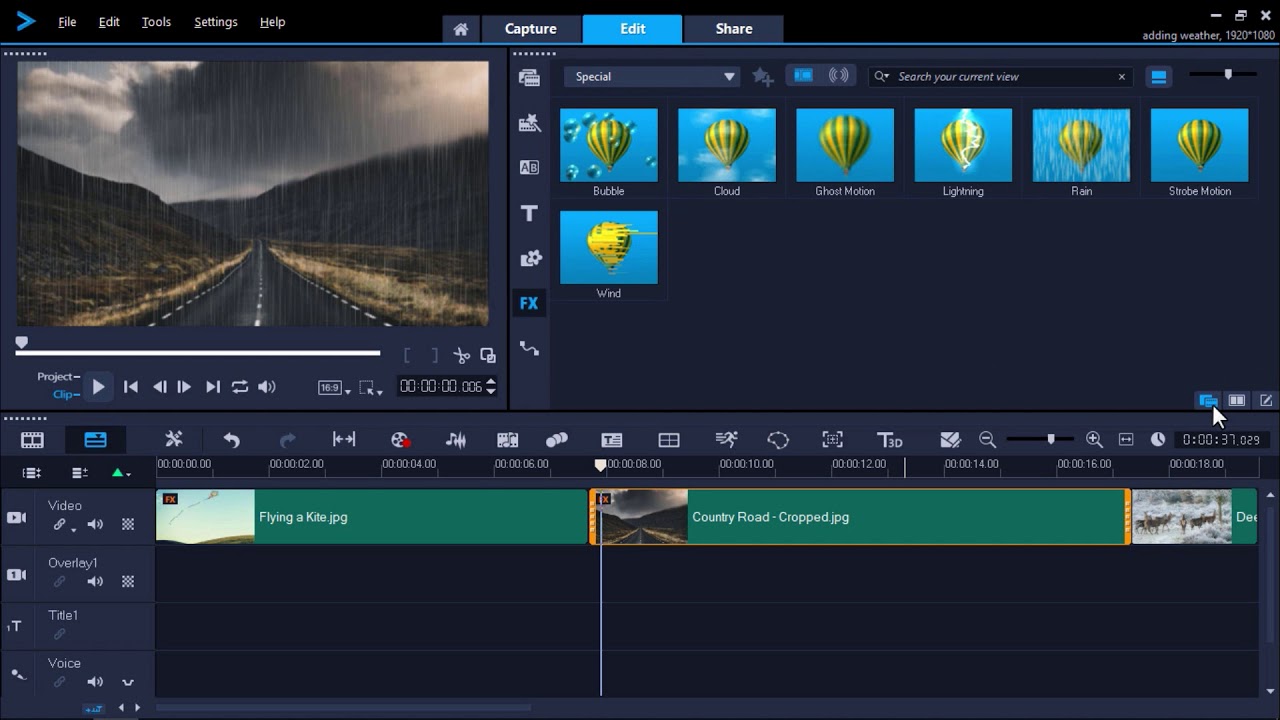Open the Mask Creator icon
Image resolution: width=1280 pixels, height=720 pixels.
pyautogui.click(x=778, y=440)
